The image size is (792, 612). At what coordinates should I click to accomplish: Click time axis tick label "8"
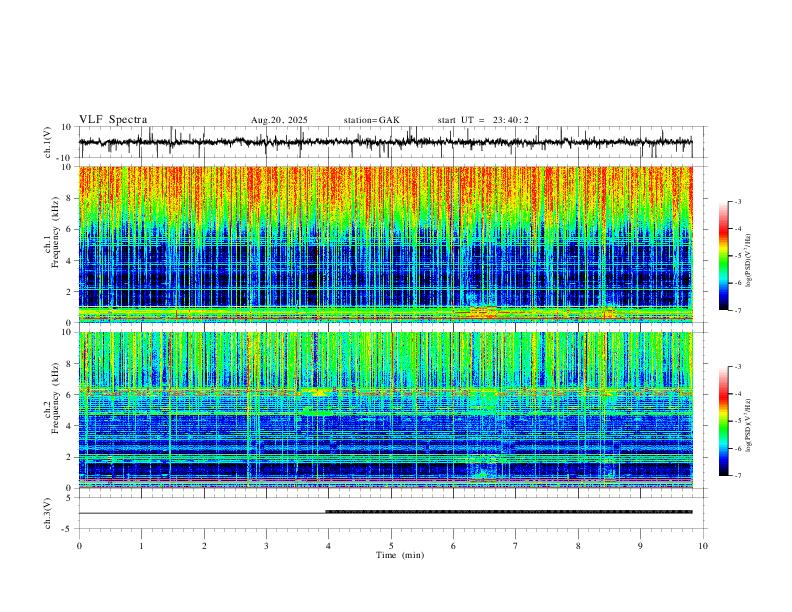(578, 546)
